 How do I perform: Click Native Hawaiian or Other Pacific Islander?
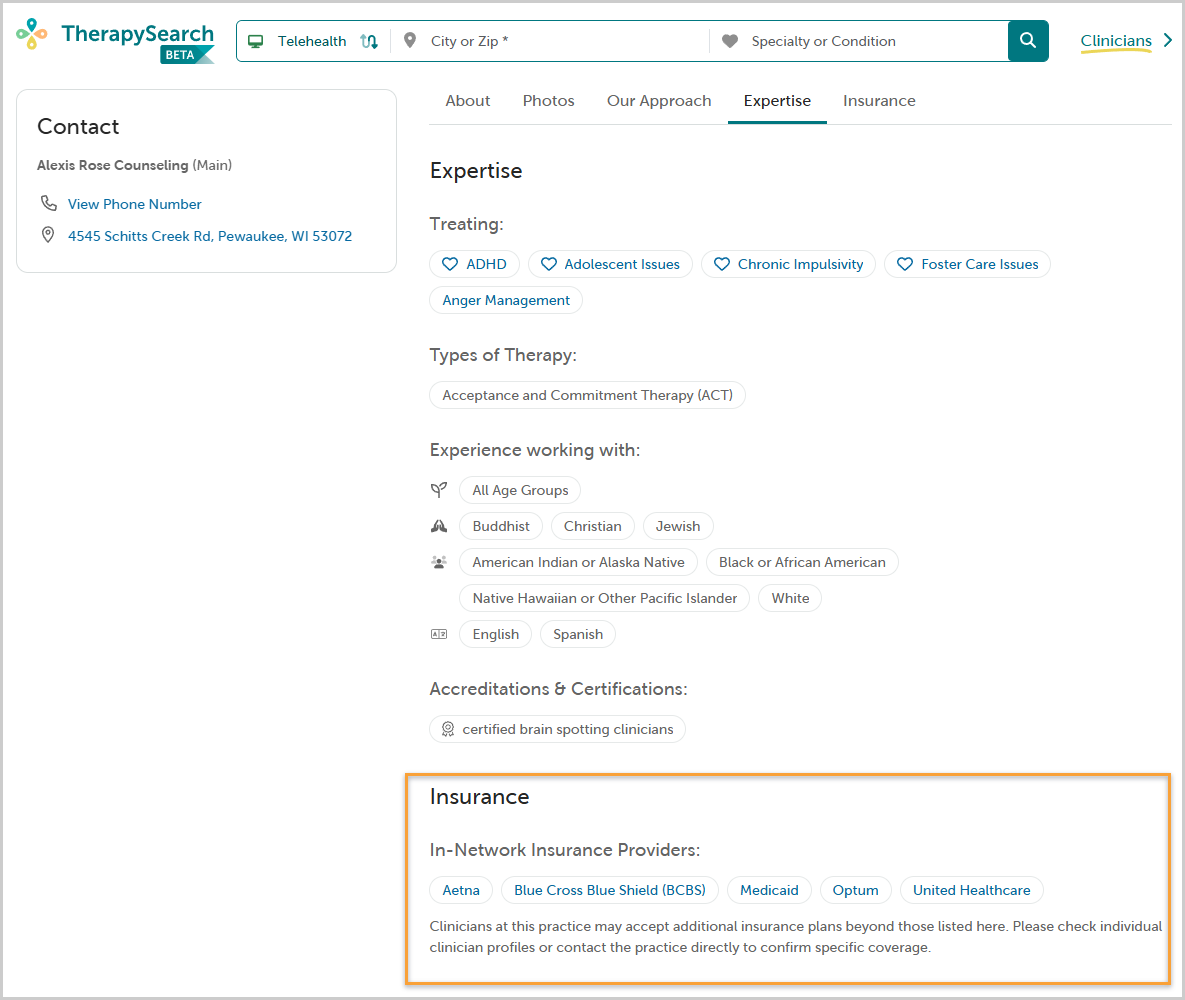(605, 598)
